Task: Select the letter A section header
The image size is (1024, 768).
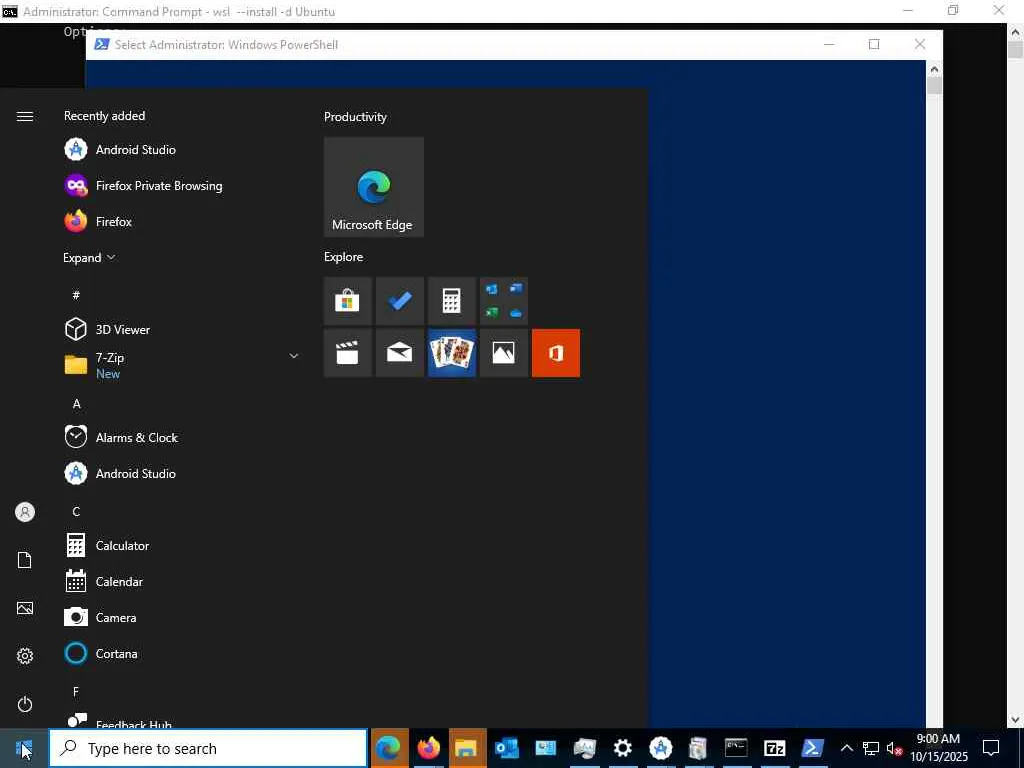Action: click(x=76, y=404)
